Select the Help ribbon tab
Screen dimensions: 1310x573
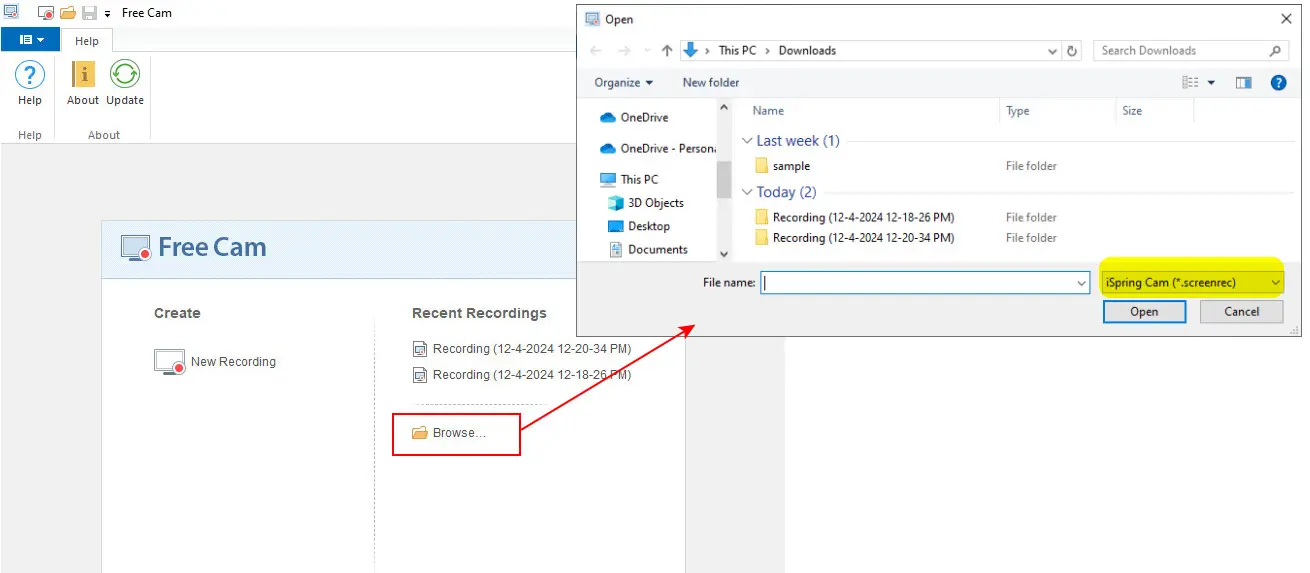pos(87,41)
